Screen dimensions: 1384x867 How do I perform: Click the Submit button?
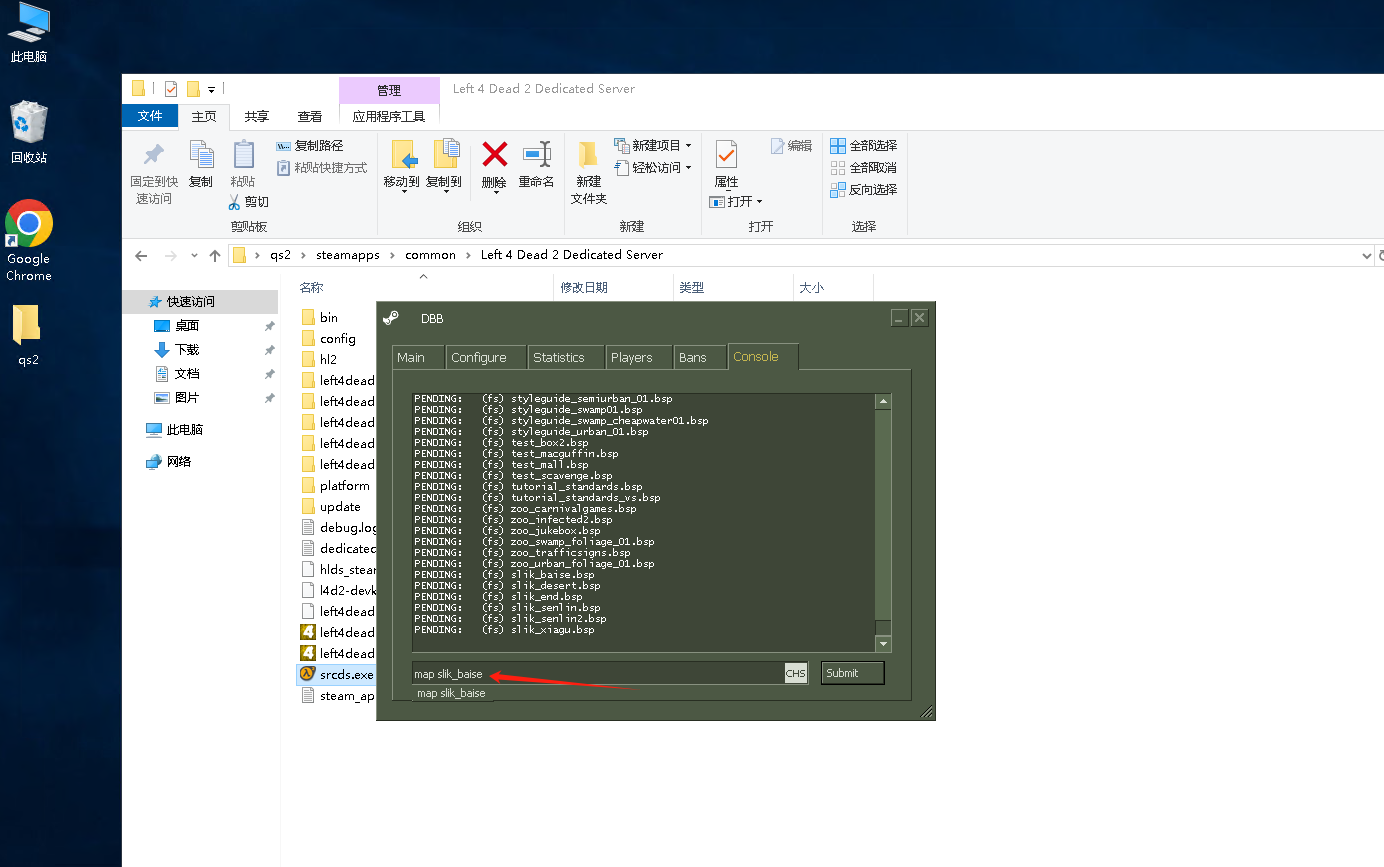[853, 673]
